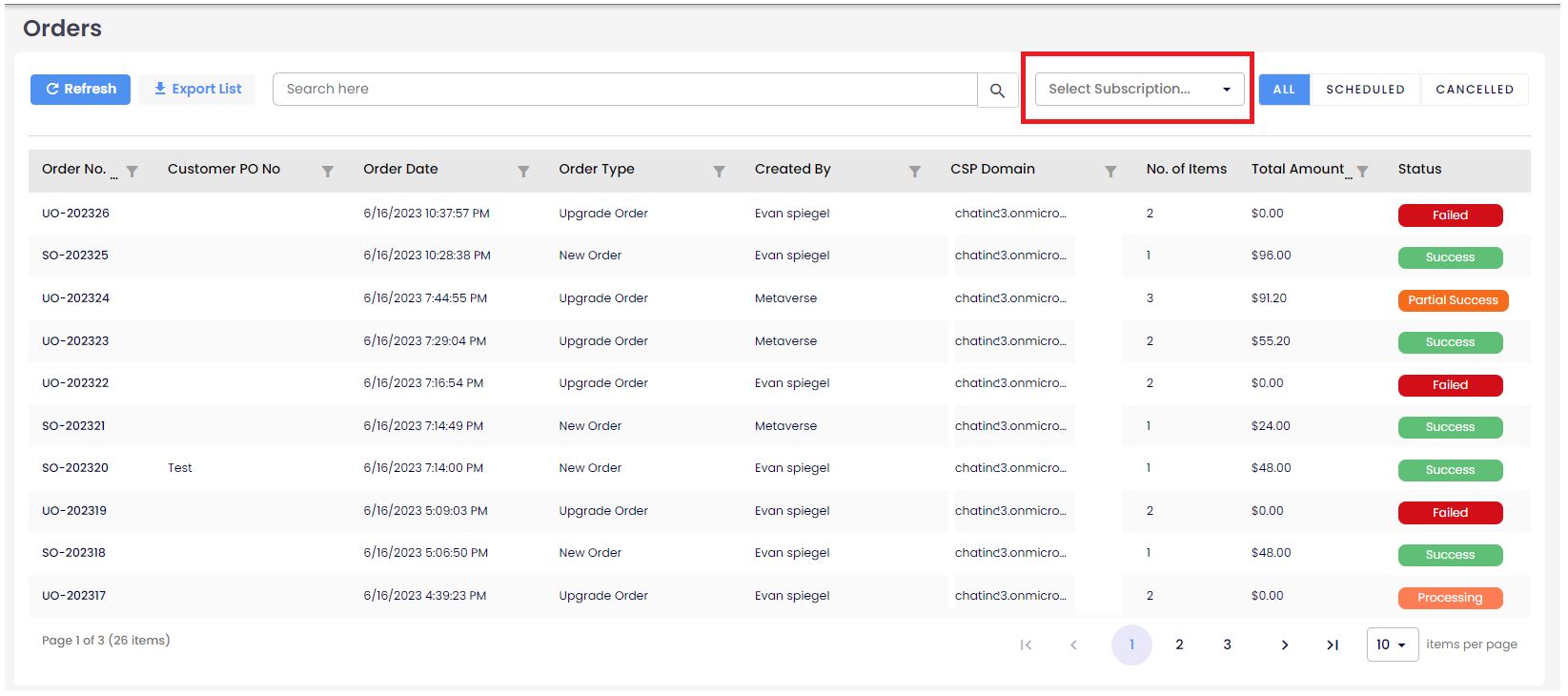The height and width of the screenshot is (696, 1568).
Task: Open order UO-202322
Action: 75,383
